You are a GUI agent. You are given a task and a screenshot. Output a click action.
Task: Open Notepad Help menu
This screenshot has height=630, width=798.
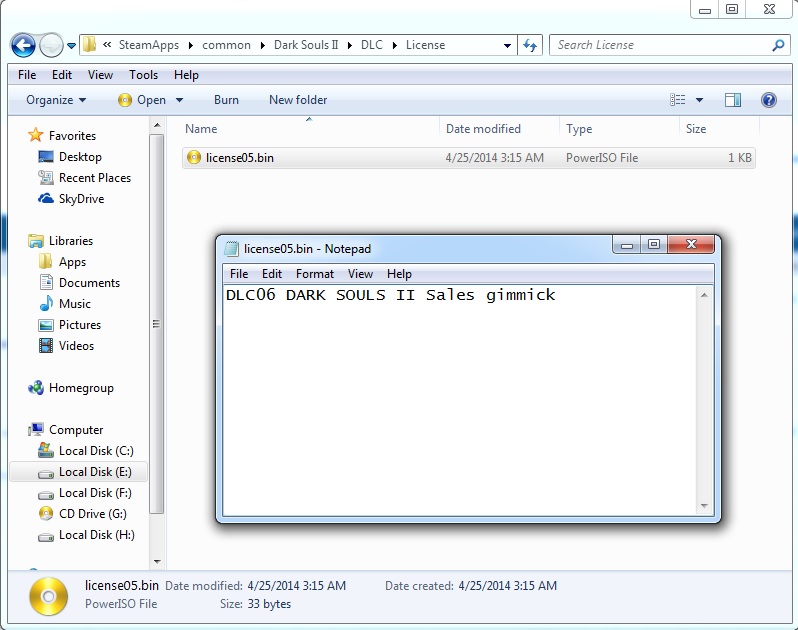point(399,274)
